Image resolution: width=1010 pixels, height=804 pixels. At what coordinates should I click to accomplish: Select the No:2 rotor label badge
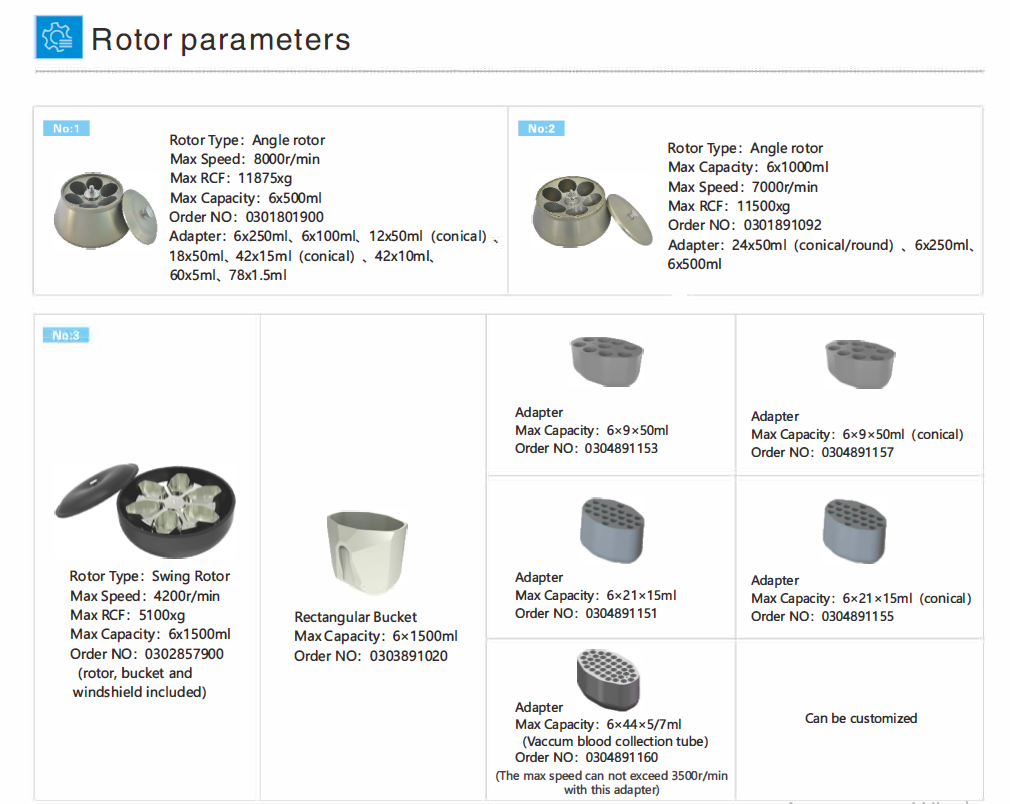[541, 128]
